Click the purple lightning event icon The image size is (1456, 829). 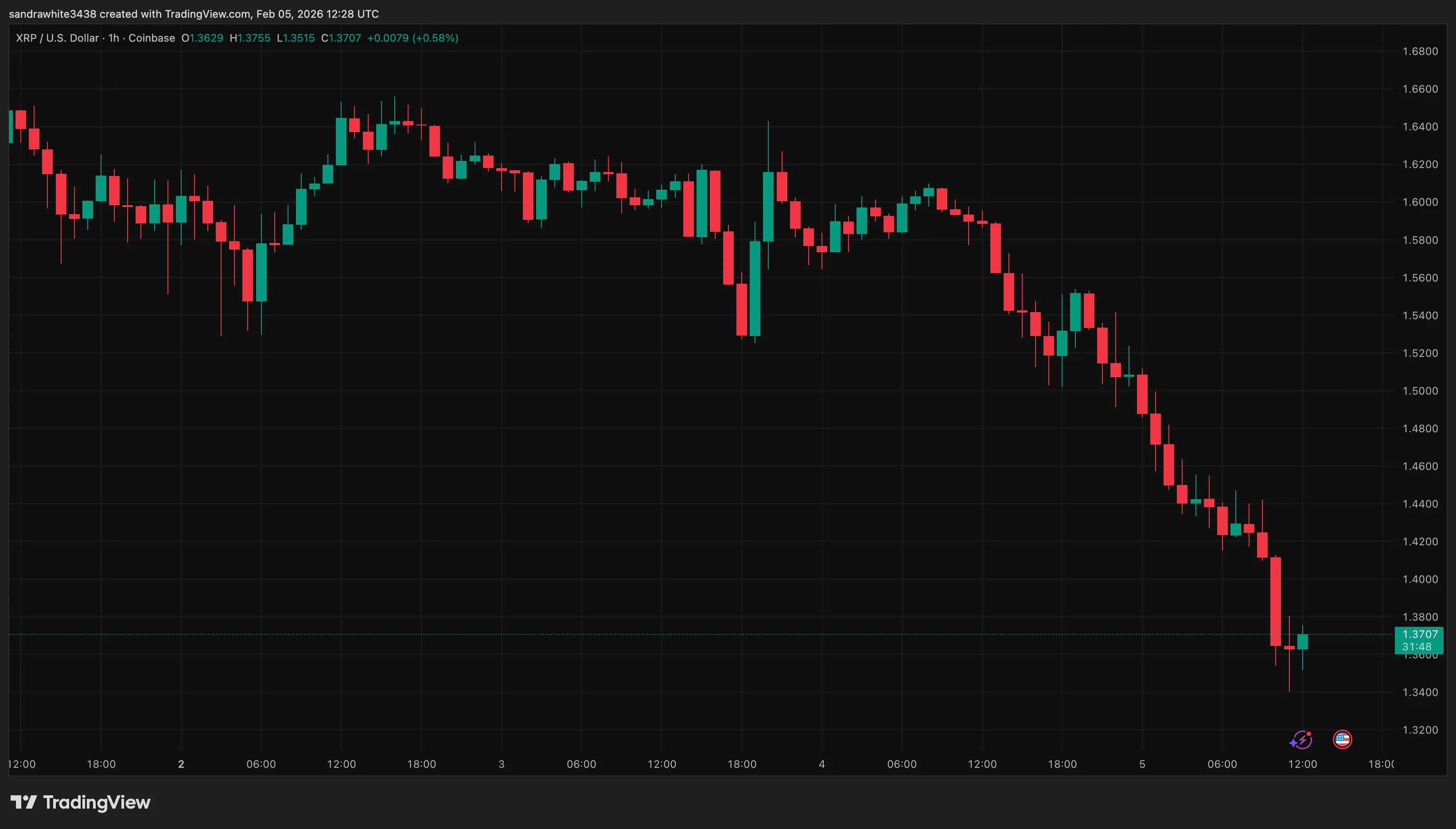pyautogui.click(x=1300, y=739)
